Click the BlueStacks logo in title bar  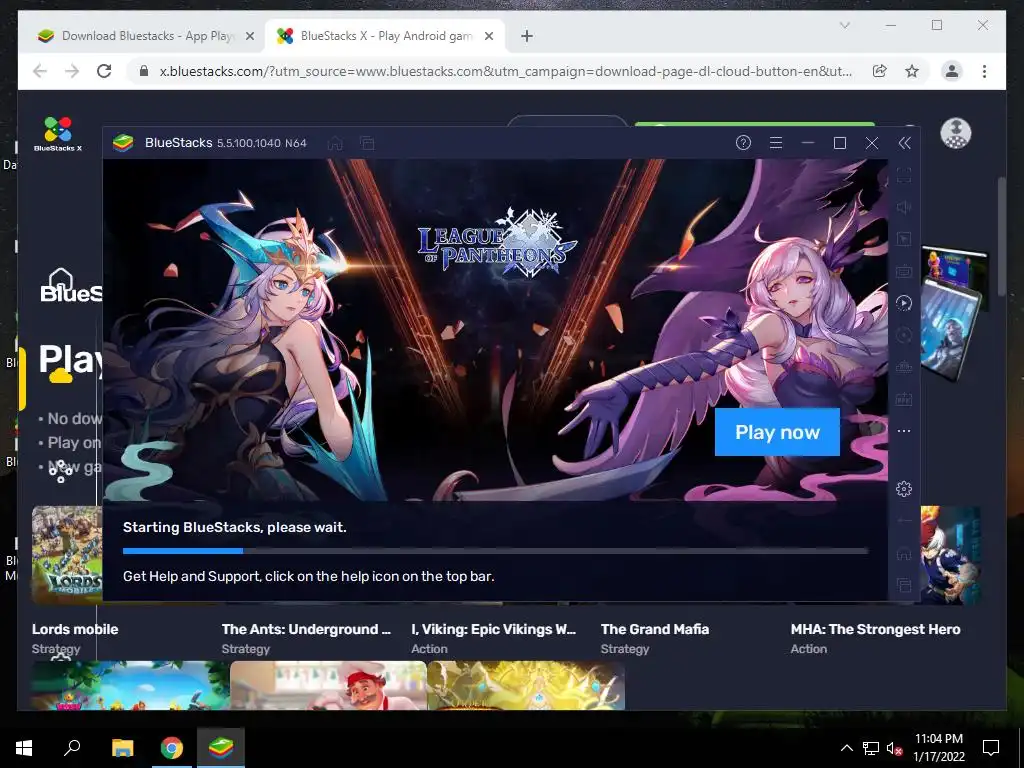123,143
